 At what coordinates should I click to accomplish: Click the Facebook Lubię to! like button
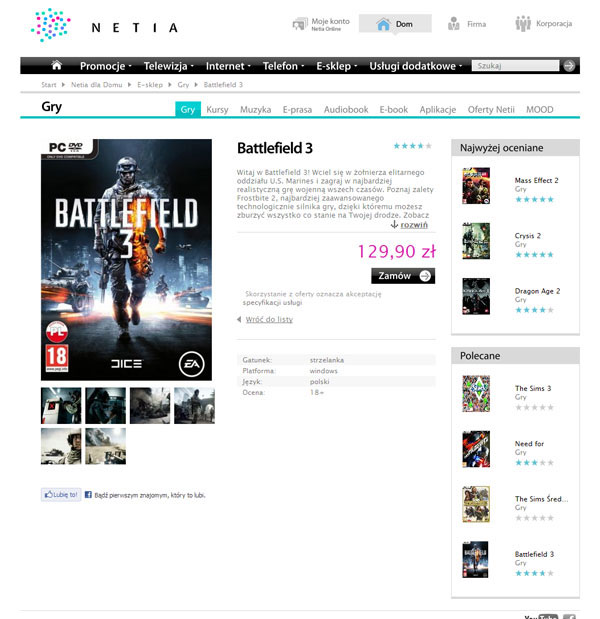[61, 494]
